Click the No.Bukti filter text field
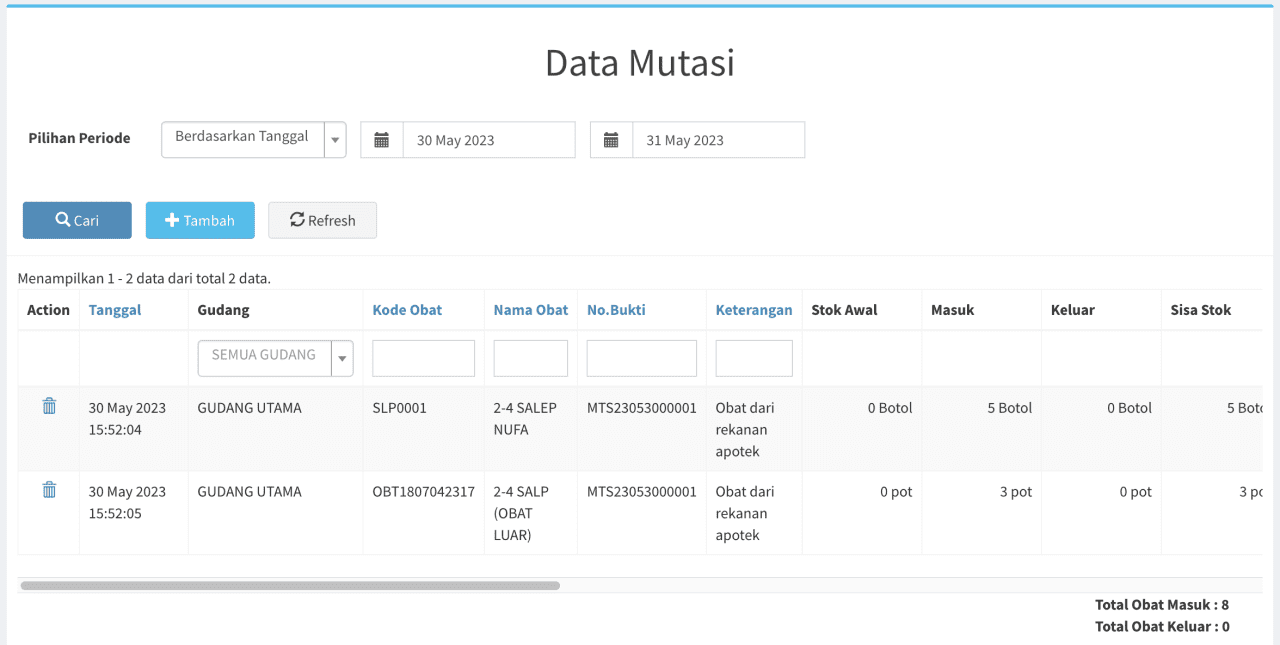The height and width of the screenshot is (645, 1280). click(641, 358)
